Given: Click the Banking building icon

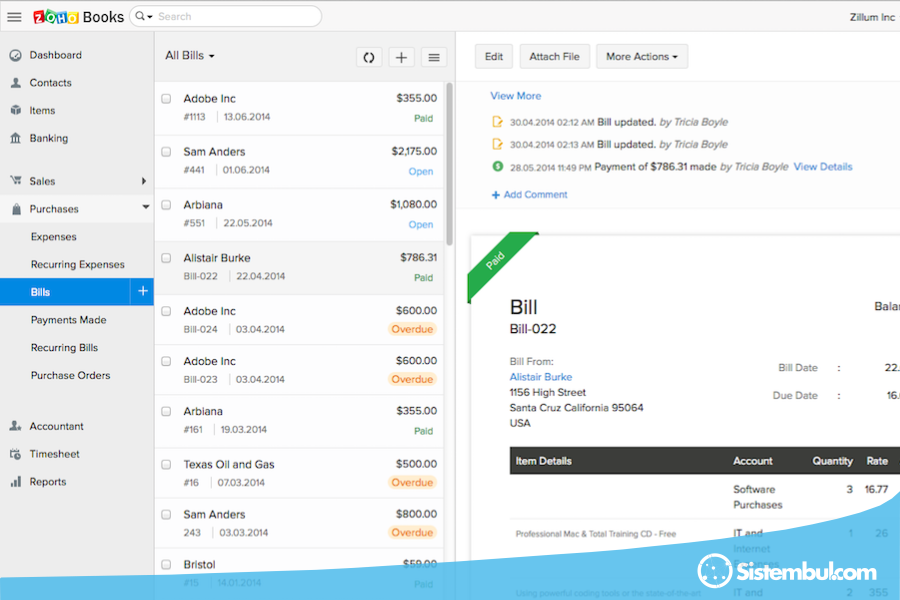Looking at the screenshot, I should click(15, 138).
